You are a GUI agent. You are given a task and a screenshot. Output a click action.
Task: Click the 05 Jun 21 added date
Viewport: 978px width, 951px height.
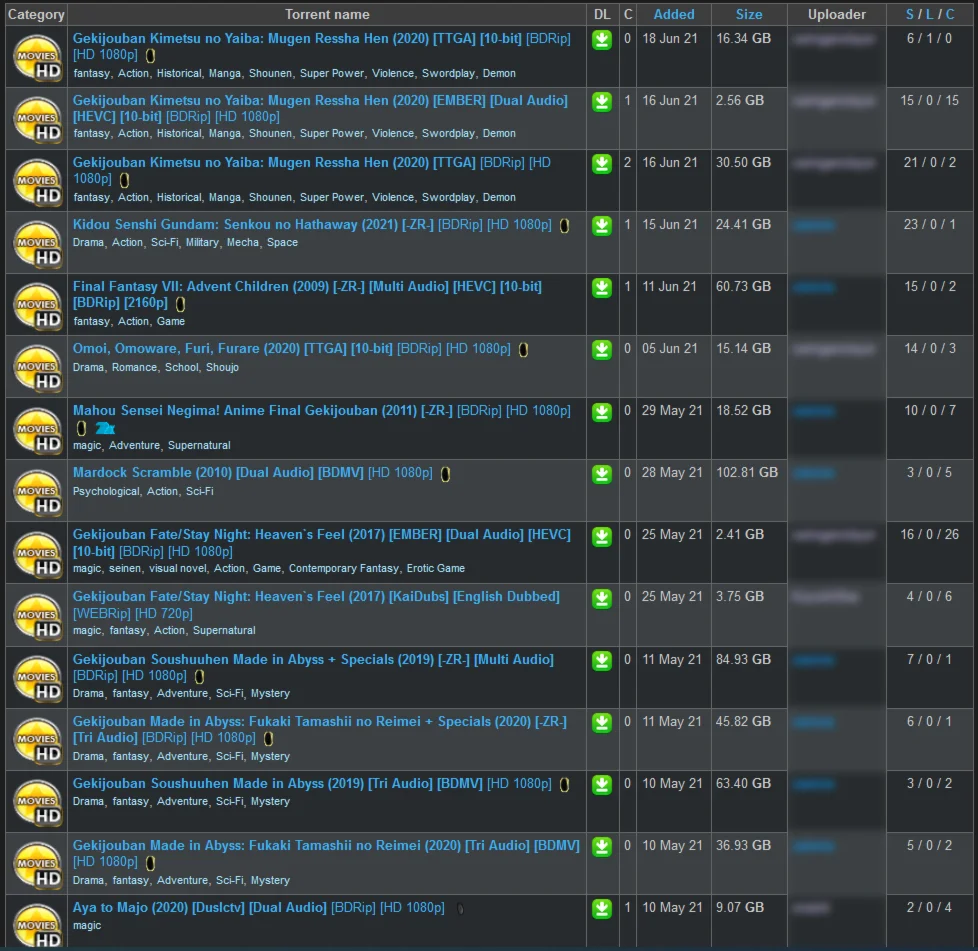(669, 349)
